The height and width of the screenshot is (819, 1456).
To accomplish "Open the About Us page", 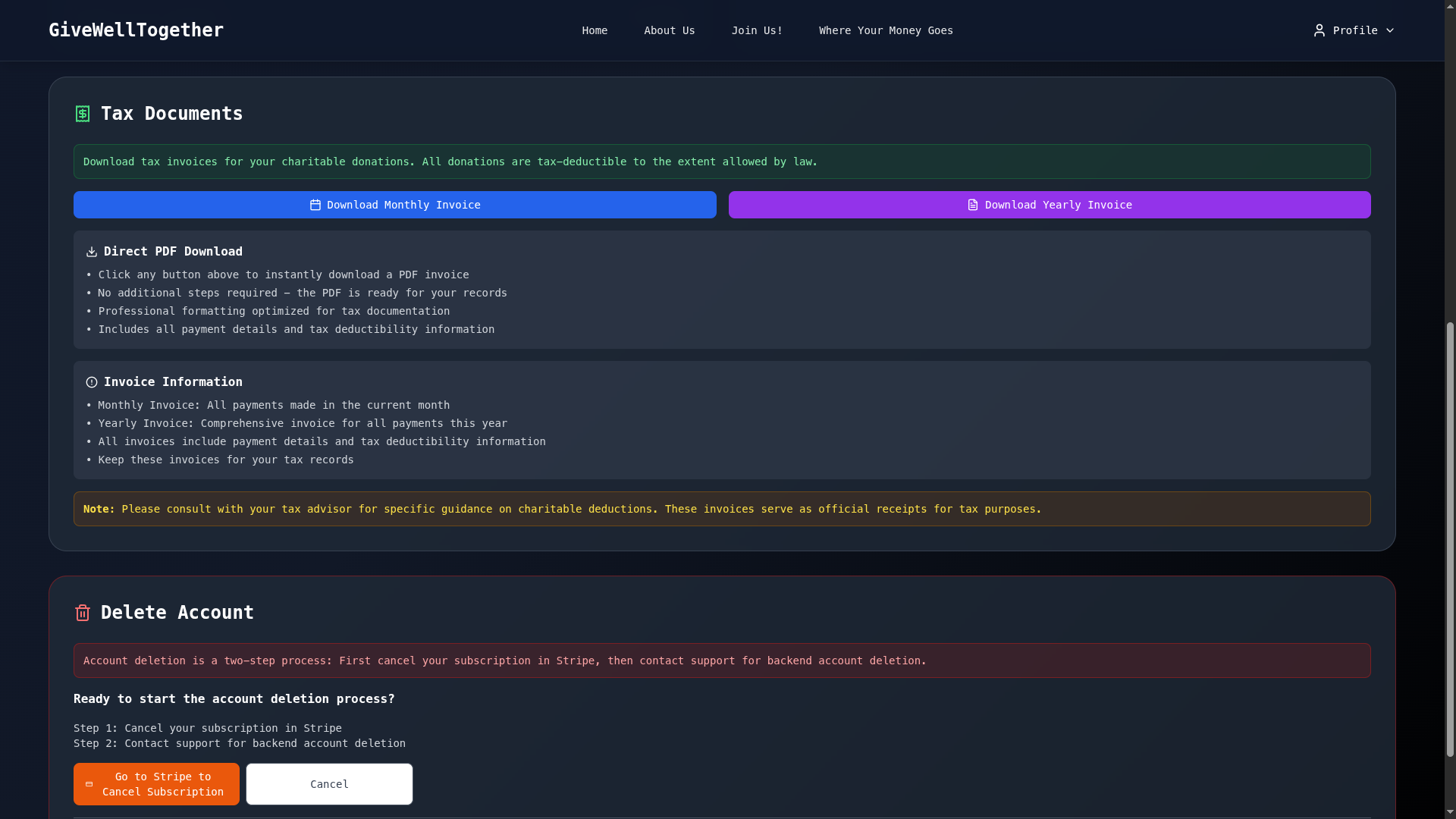I will tap(669, 30).
